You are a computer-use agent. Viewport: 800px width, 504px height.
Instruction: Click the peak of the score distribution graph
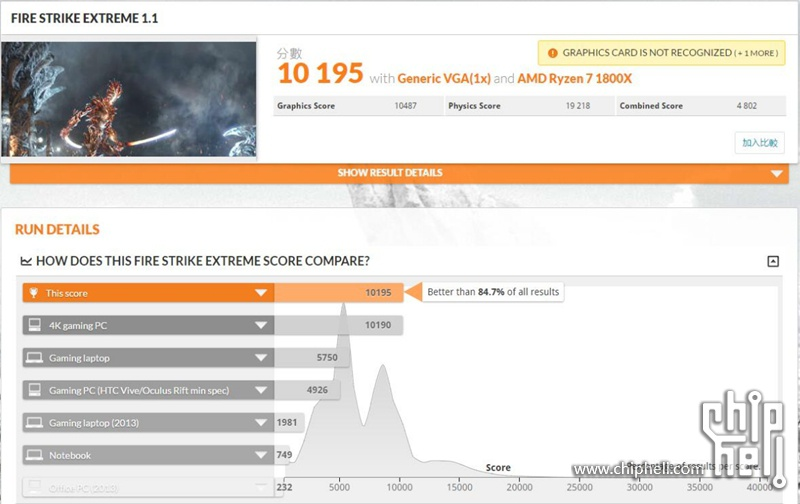[x=343, y=305]
